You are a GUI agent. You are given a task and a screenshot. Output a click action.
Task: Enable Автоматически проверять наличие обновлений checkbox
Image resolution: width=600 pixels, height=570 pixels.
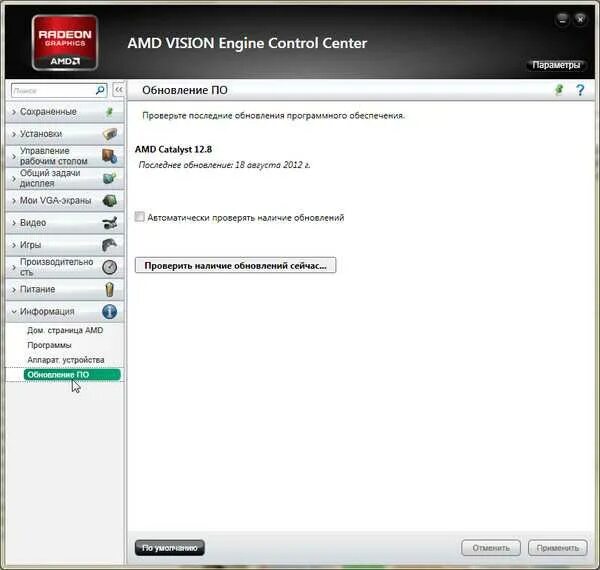[x=139, y=217]
